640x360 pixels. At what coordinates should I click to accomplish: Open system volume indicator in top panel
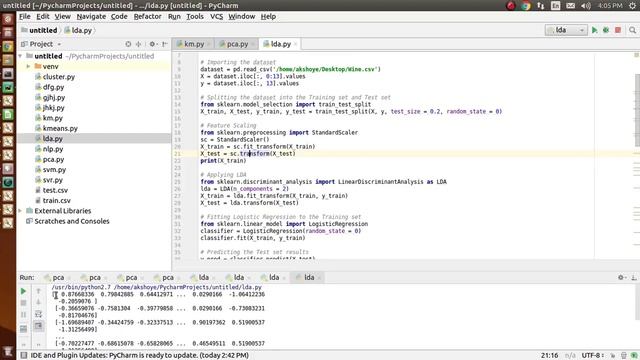click(586, 5)
